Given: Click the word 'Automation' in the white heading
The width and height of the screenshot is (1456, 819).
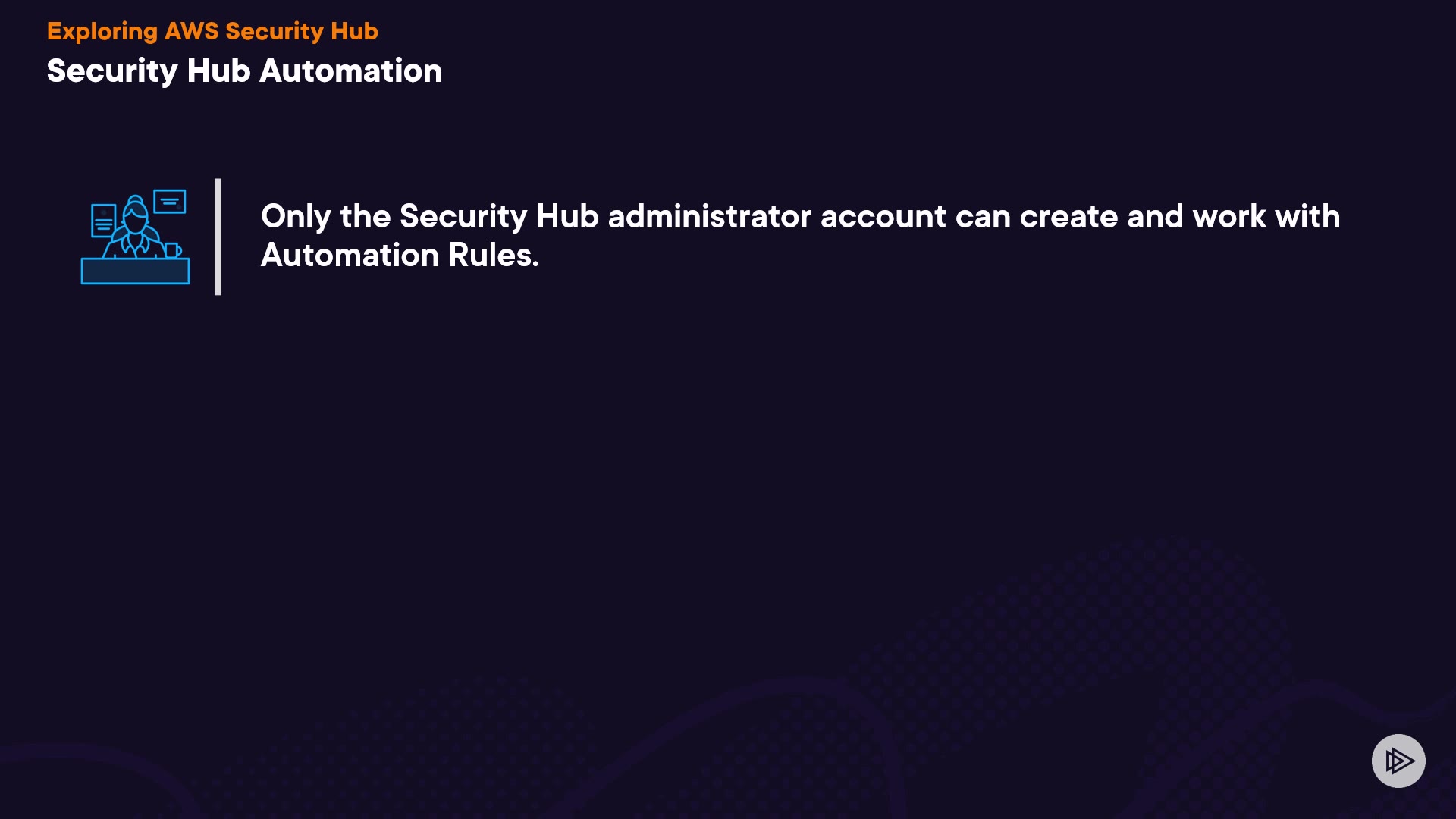Looking at the screenshot, I should click(350, 71).
